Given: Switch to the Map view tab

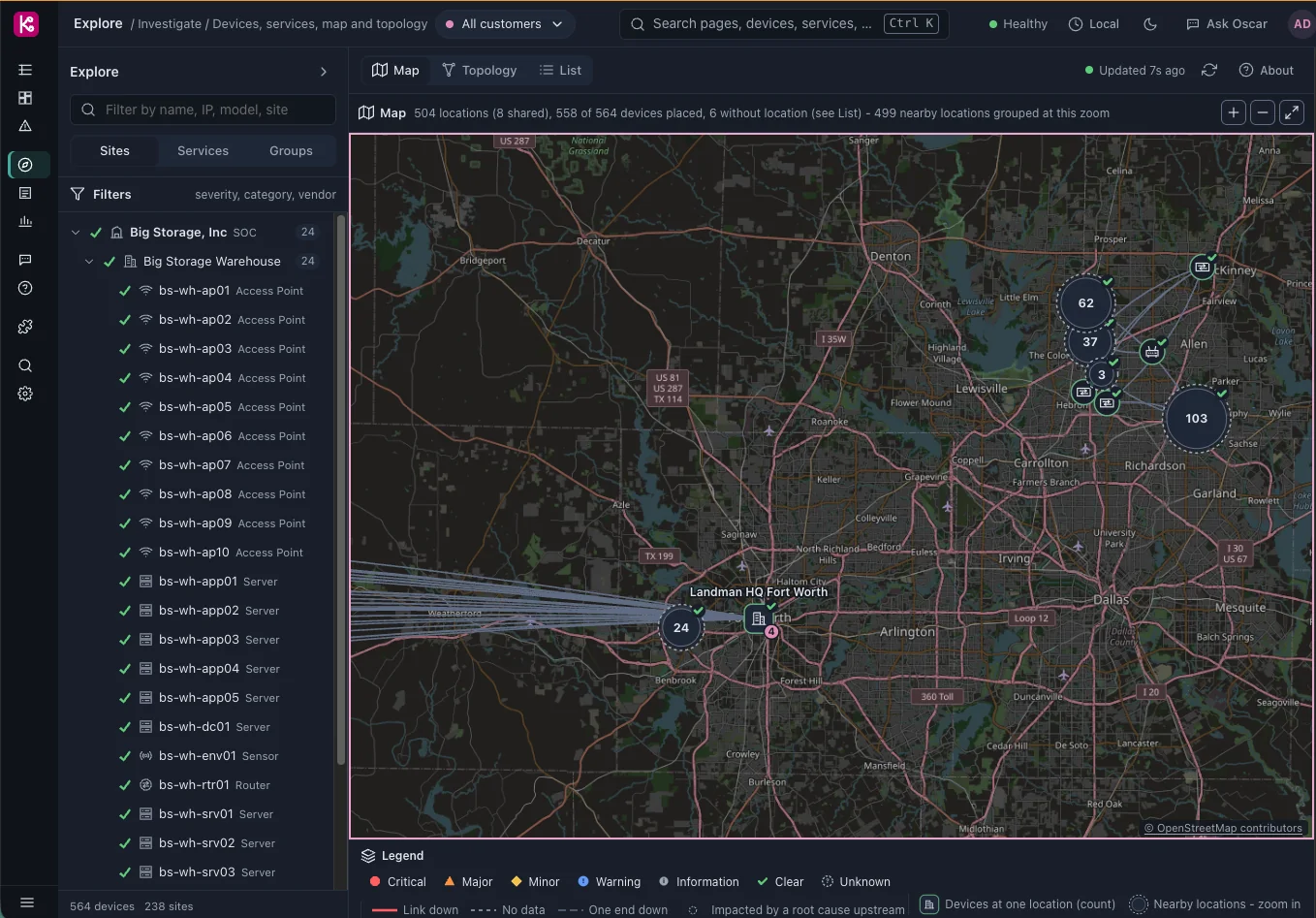Looking at the screenshot, I should click(396, 70).
